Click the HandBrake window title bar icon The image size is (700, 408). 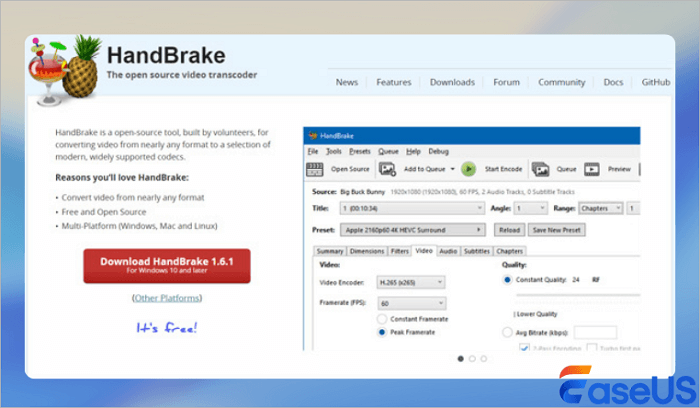(311, 133)
